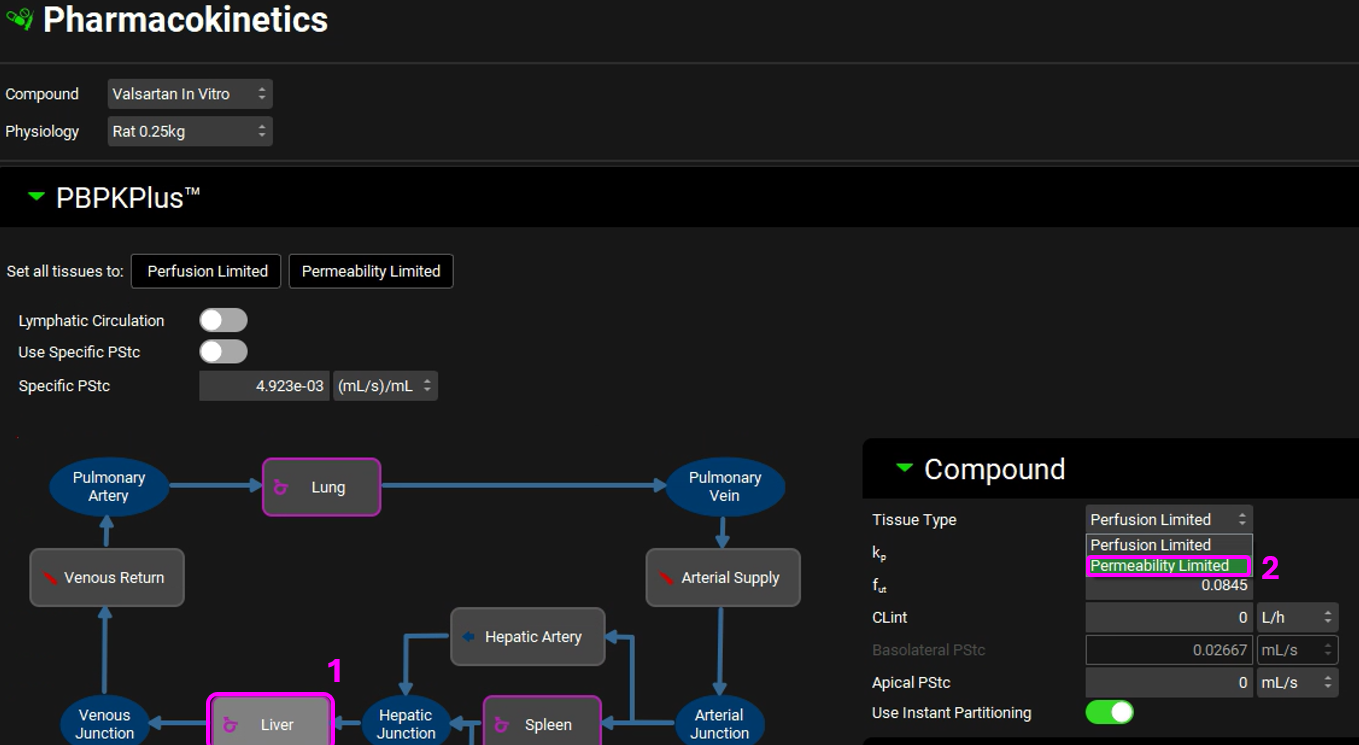Choose Permeability Limited from Tissue Type list
Screen dimensions: 1359x745
coord(1167,566)
